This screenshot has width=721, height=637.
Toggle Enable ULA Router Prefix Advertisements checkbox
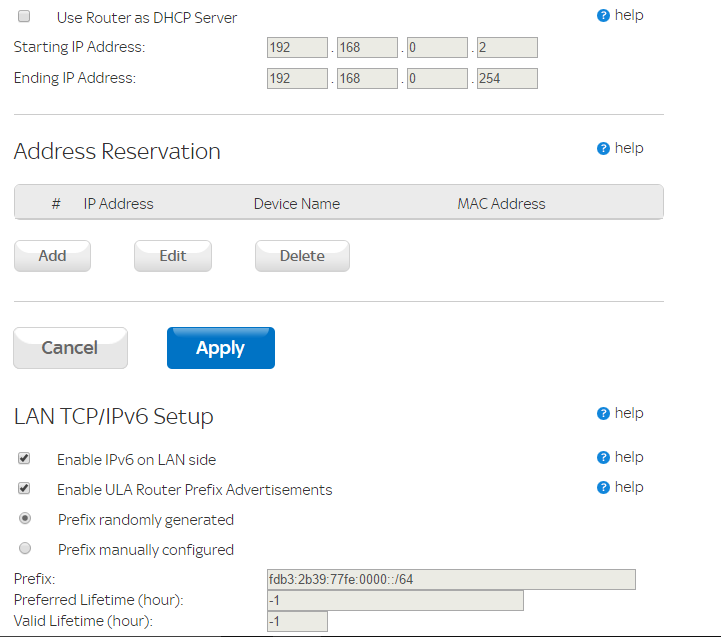point(24,488)
